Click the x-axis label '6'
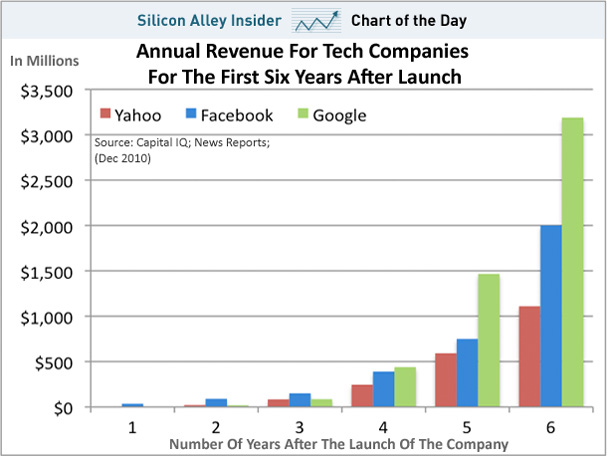607x456 pixels. 550,427
